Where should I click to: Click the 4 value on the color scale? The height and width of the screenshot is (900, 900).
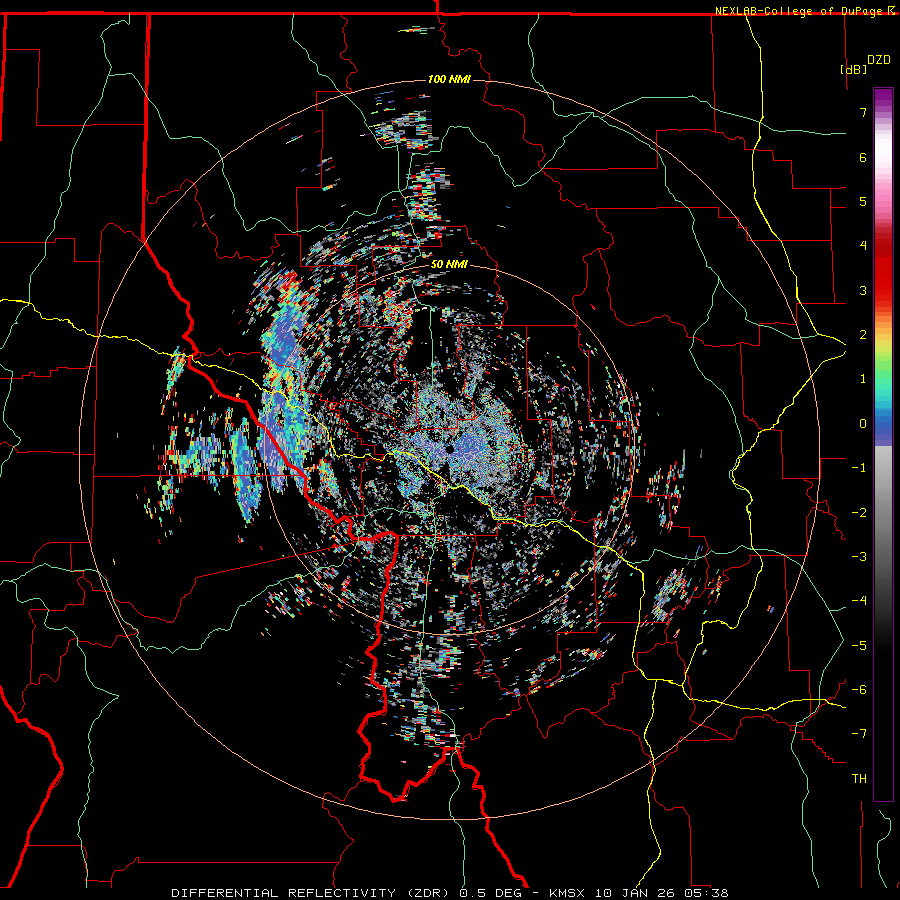(863, 245)
